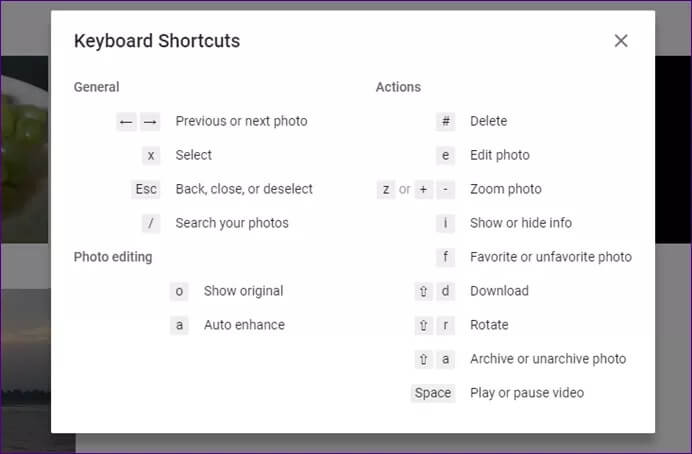Click the 'e' key badge for Edit photo

pos(445,155)
